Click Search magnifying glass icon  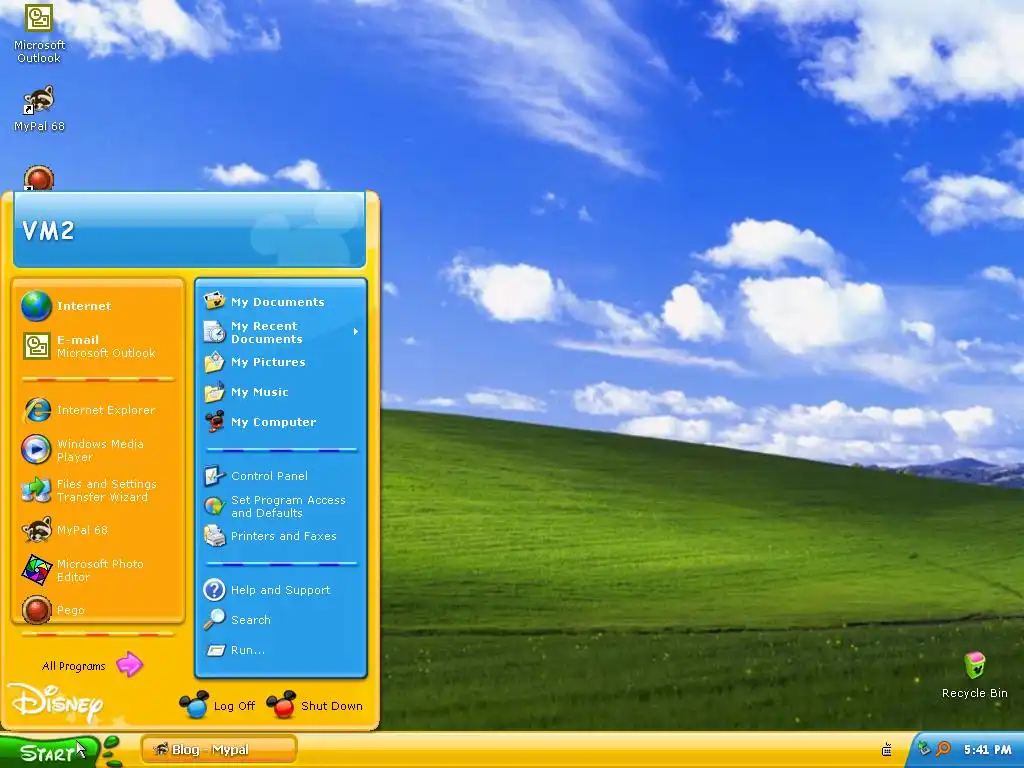214,619
